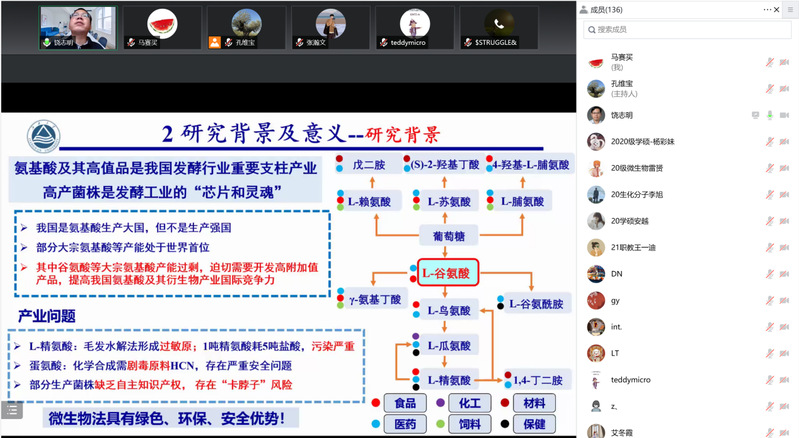The height and width of the screenshot is (438, 799).
Task: Select 饶志明's video thumbnail in top strip
Action: 76,26
